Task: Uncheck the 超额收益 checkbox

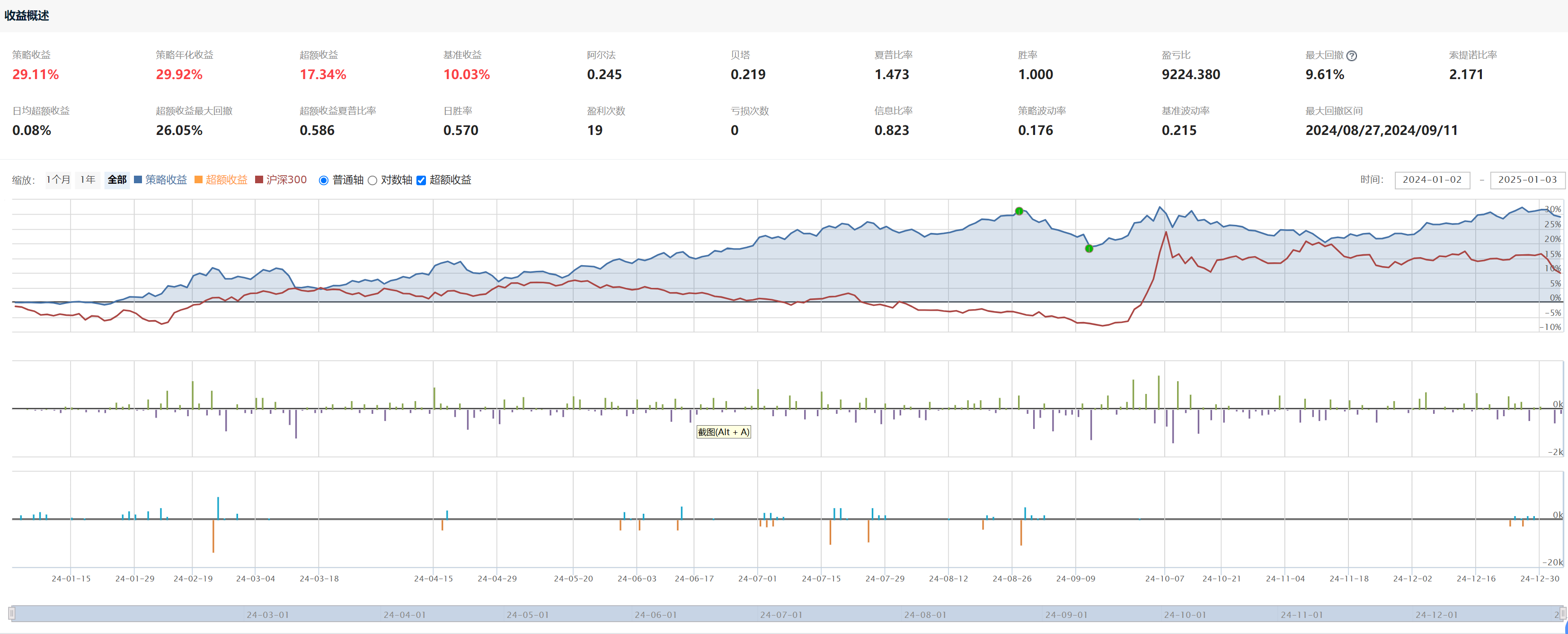Action: 421,180
